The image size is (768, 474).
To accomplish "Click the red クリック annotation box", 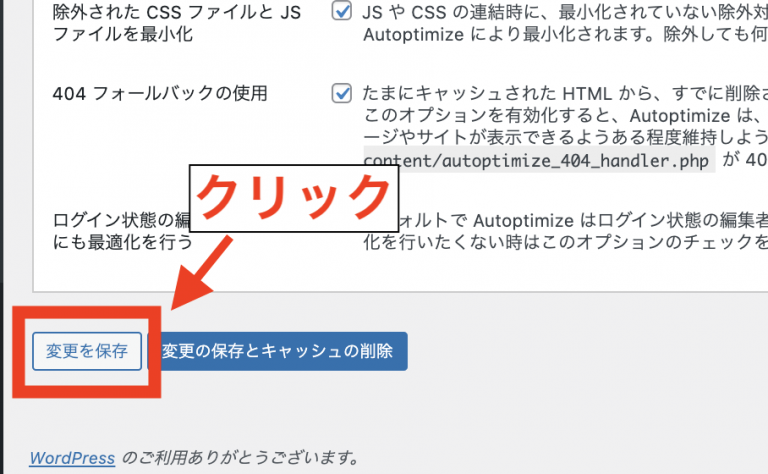I will [x=294, y=198].
